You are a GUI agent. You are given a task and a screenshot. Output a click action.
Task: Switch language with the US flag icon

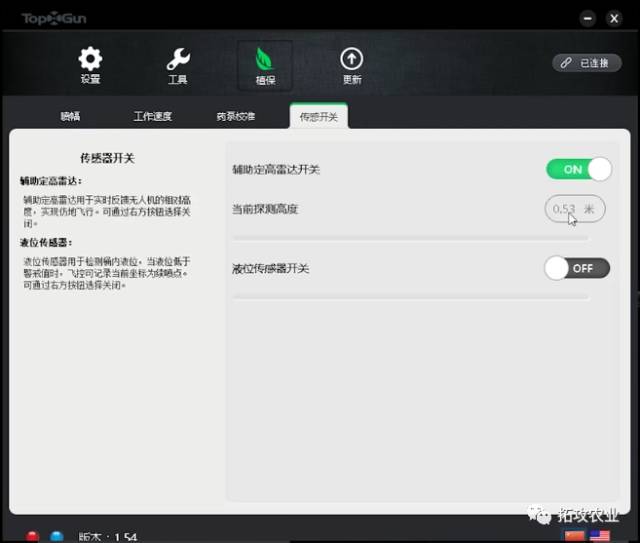click(x=600, y=536)
